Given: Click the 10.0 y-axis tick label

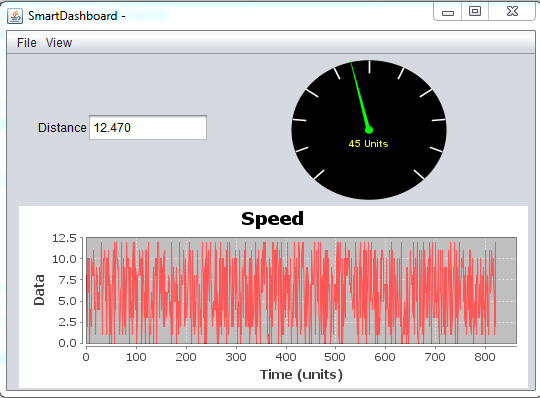Looking at the screenshot, I should pyautogui.click(x=64, y=259).
